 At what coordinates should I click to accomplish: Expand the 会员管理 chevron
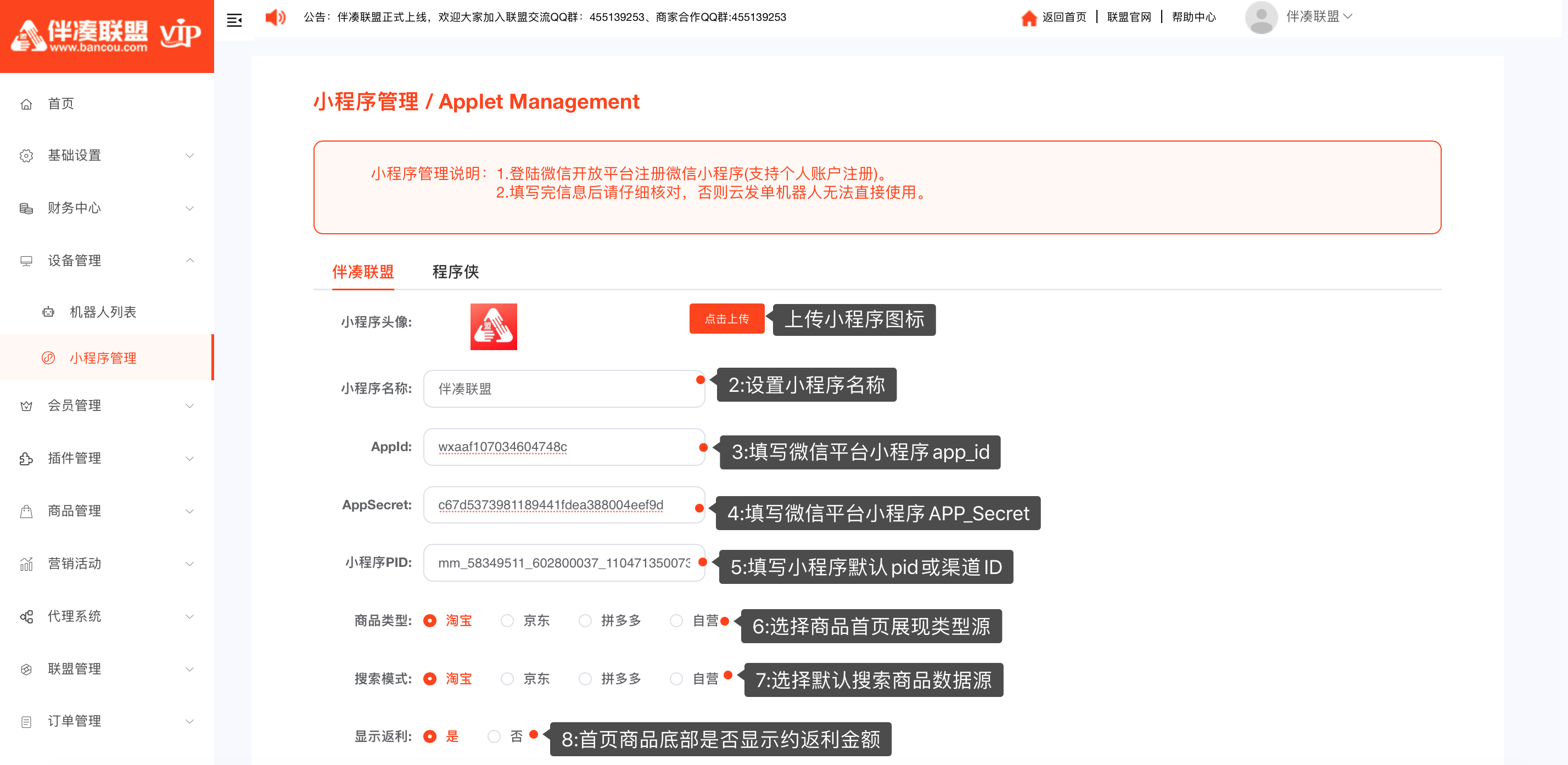(190, 406)
